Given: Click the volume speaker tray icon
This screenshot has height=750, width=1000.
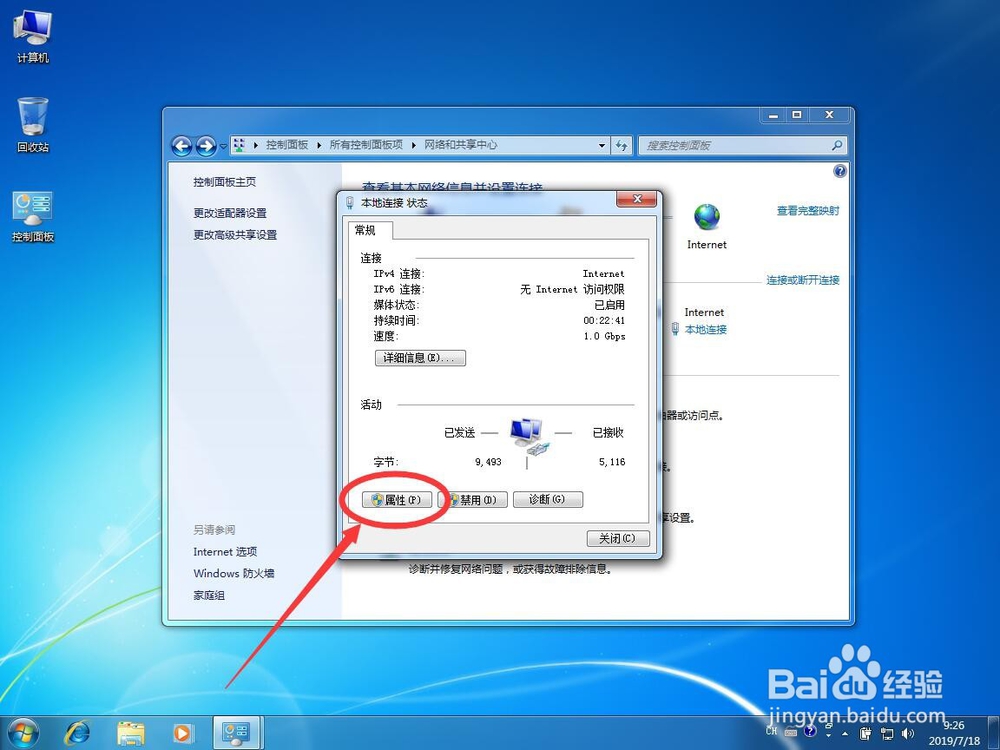Looking at the screenshot, I should point(908,733).
